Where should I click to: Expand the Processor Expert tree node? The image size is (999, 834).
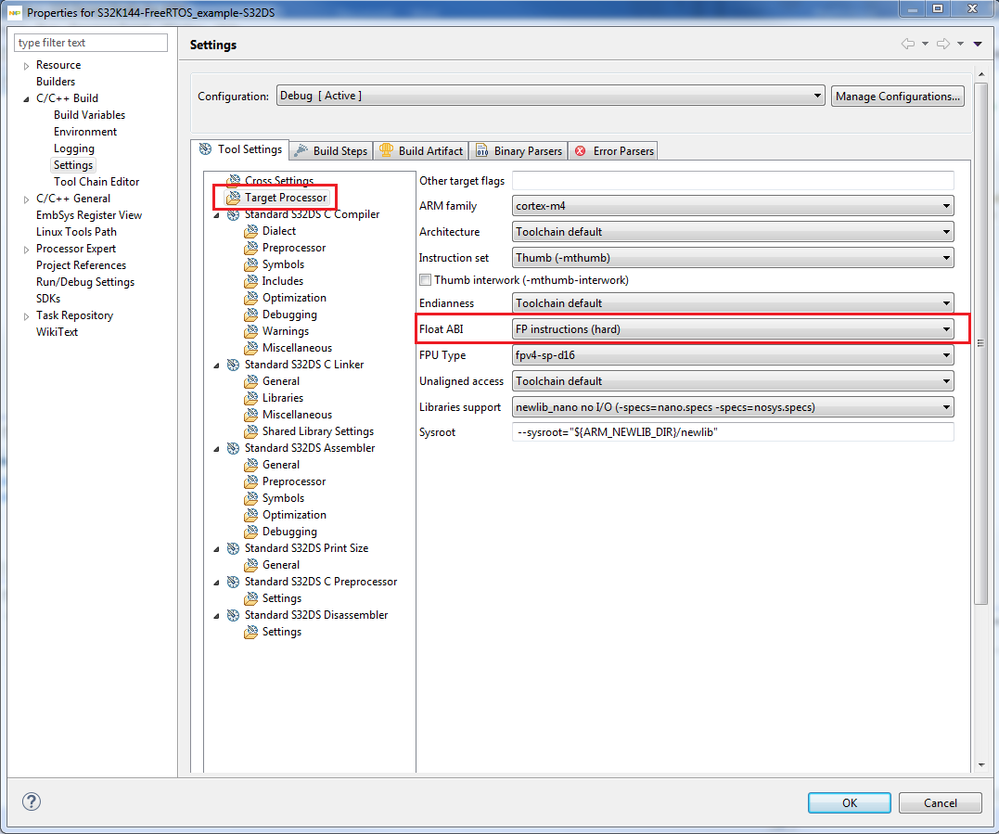tap(26, 249)
